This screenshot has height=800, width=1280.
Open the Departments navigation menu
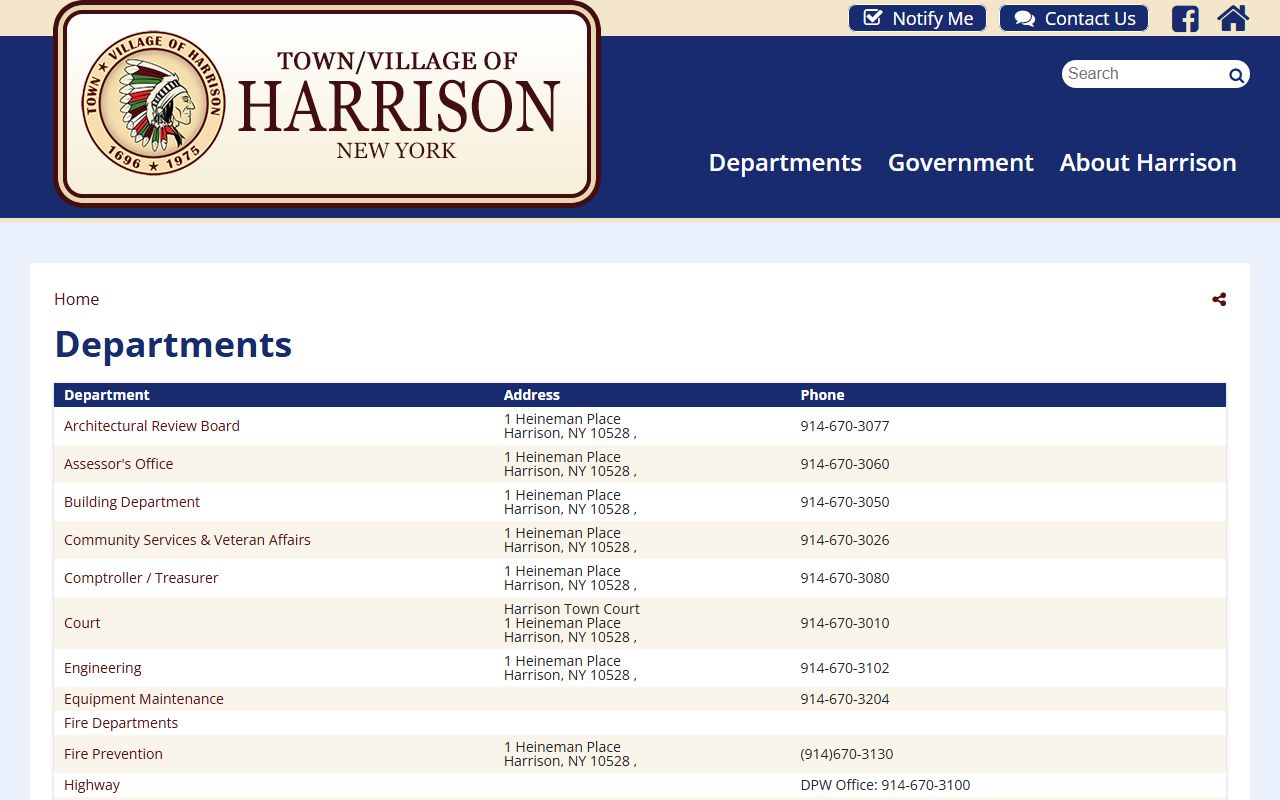pos(785,162)
